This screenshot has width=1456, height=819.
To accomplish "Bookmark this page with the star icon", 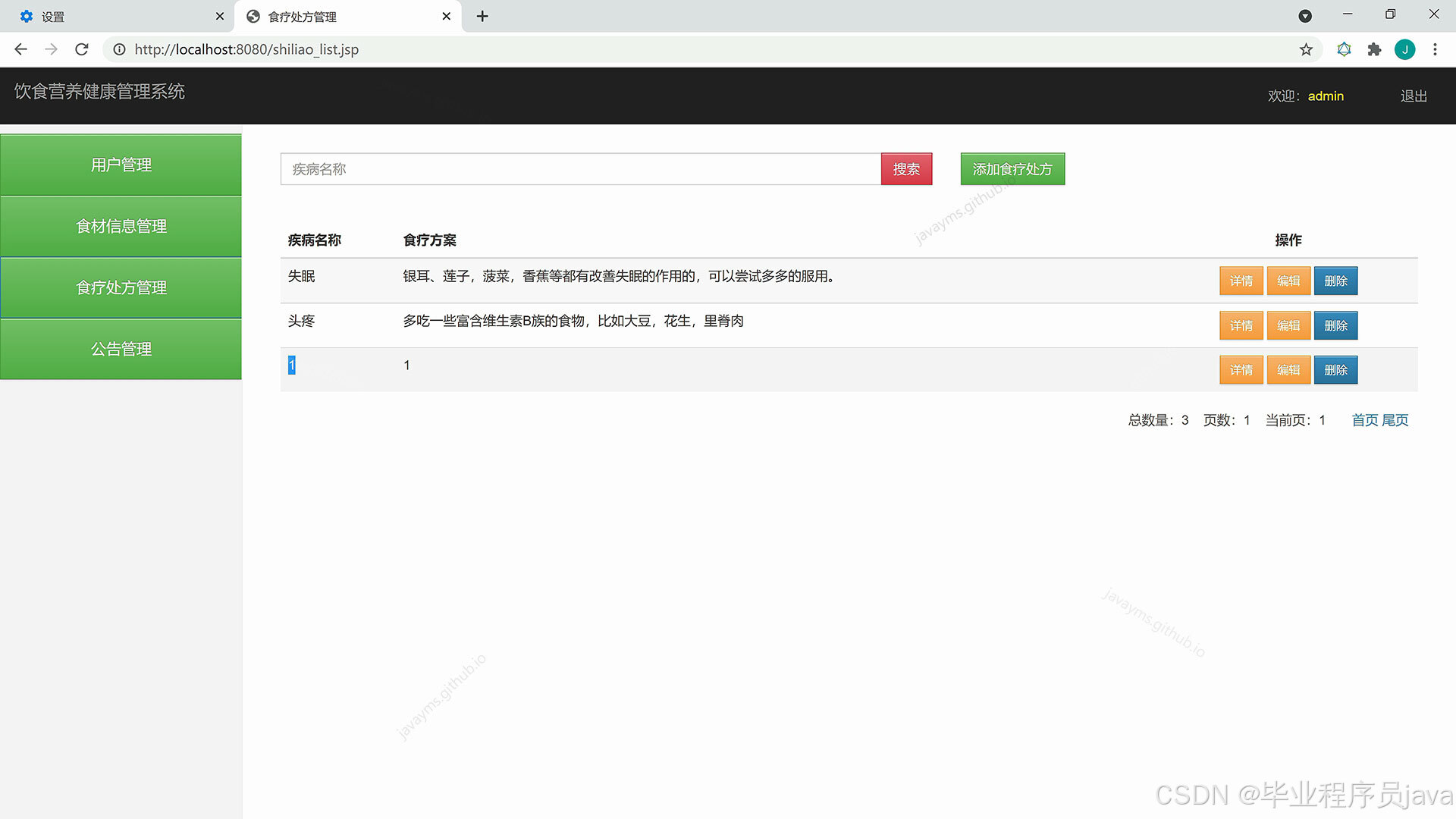I will [1306, 49].
